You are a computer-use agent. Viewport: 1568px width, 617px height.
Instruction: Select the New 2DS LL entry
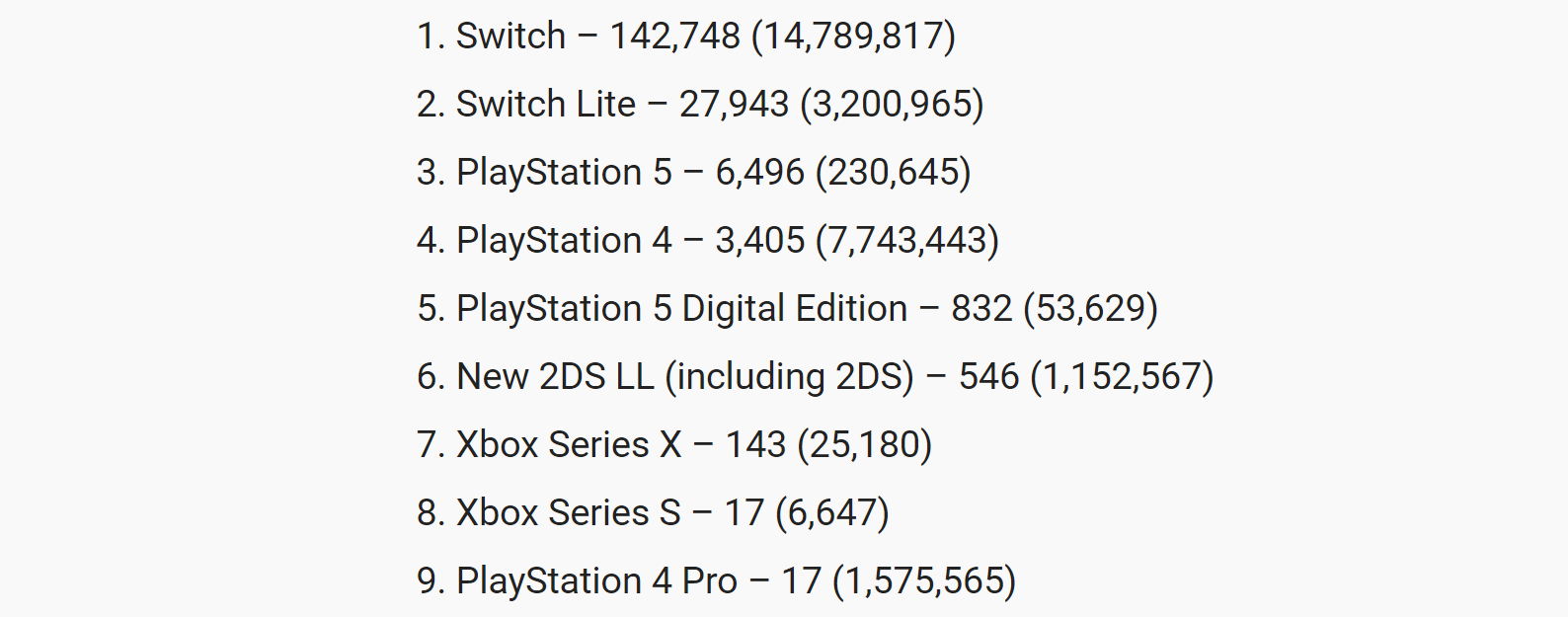(x=816, y=377)
